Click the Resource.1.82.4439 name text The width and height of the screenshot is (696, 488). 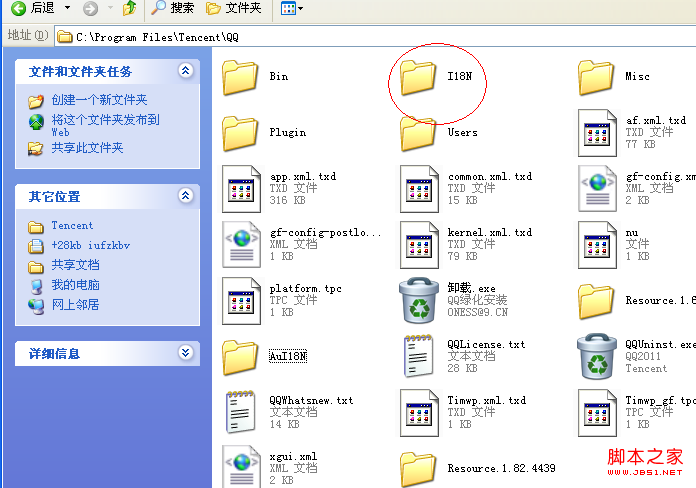[501, 468]
